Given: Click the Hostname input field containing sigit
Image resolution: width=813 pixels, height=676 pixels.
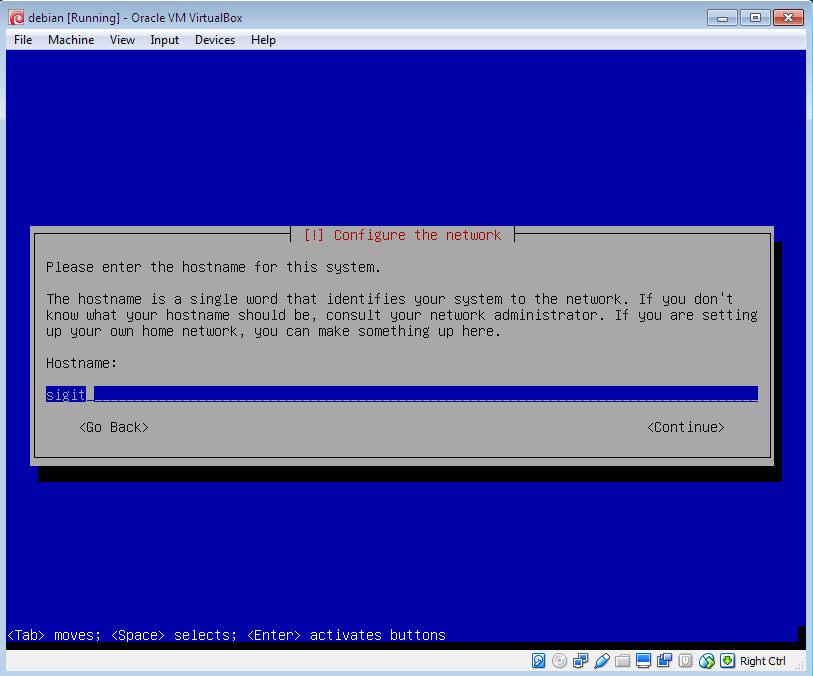Looking at the screenshot, I should point(402,395).
